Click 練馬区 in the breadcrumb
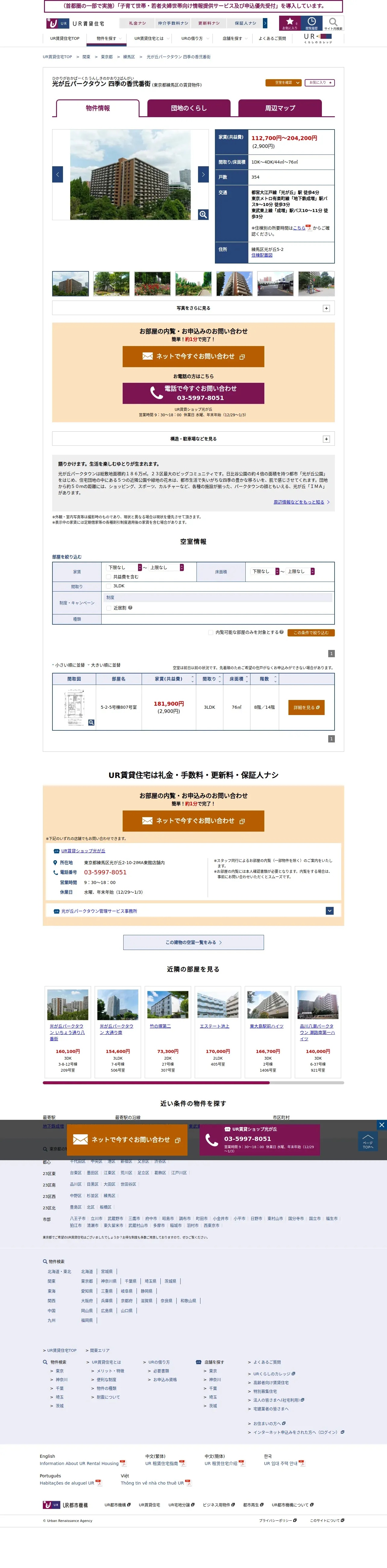Screen dimensions: 387x1568 click(x=129, y=57)
